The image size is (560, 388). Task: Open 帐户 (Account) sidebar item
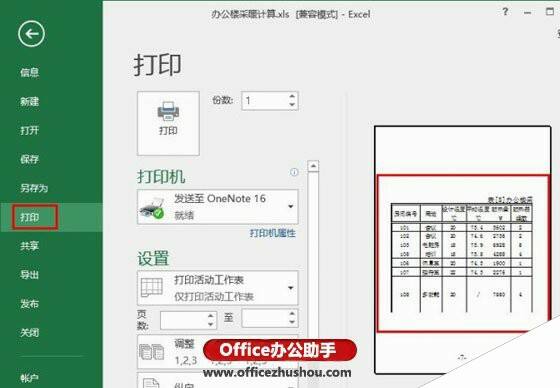pyautogui.click(x=29, y=378)
